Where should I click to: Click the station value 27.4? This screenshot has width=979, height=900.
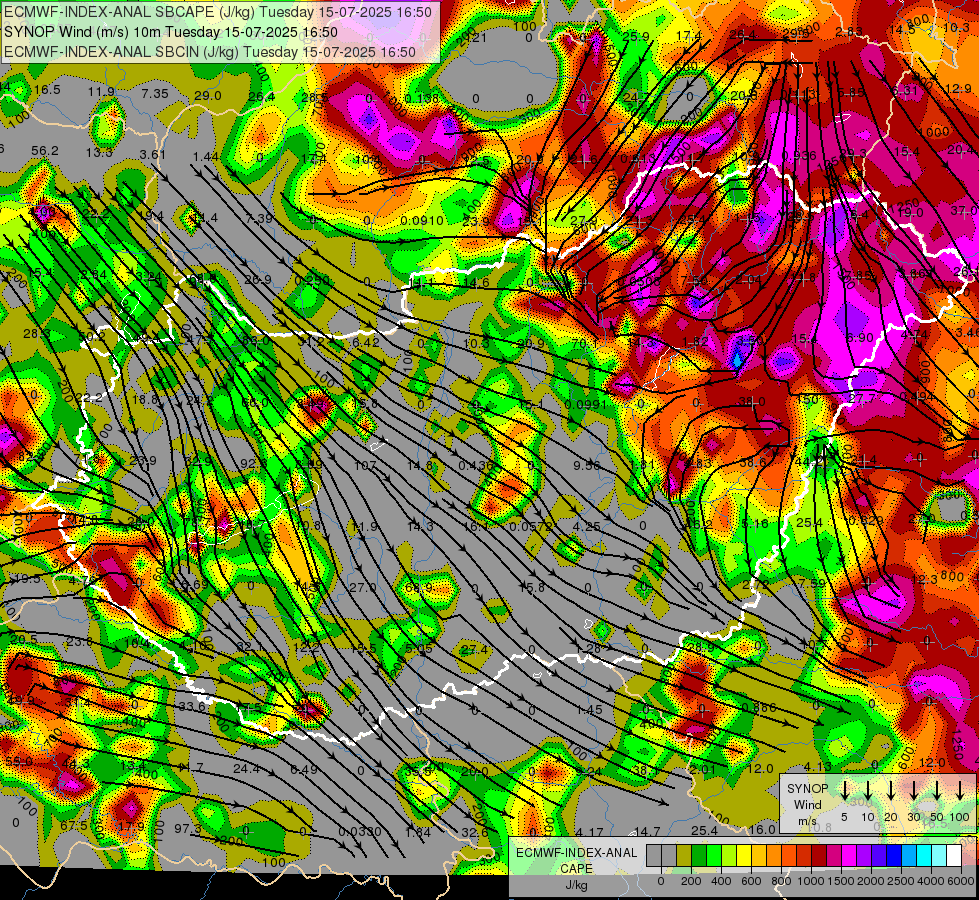click(x=474, y=650)
